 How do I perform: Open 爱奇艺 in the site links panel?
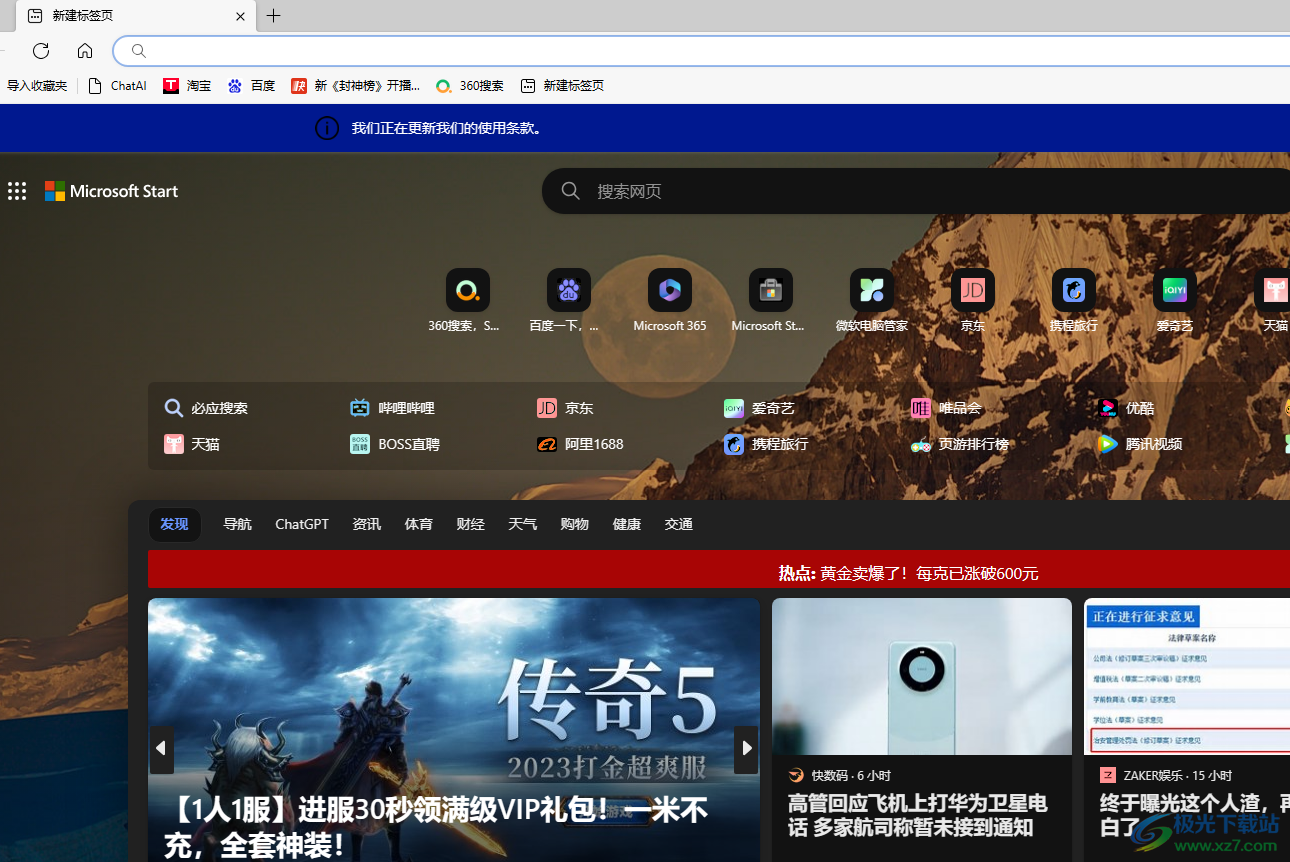coord(759,408)
